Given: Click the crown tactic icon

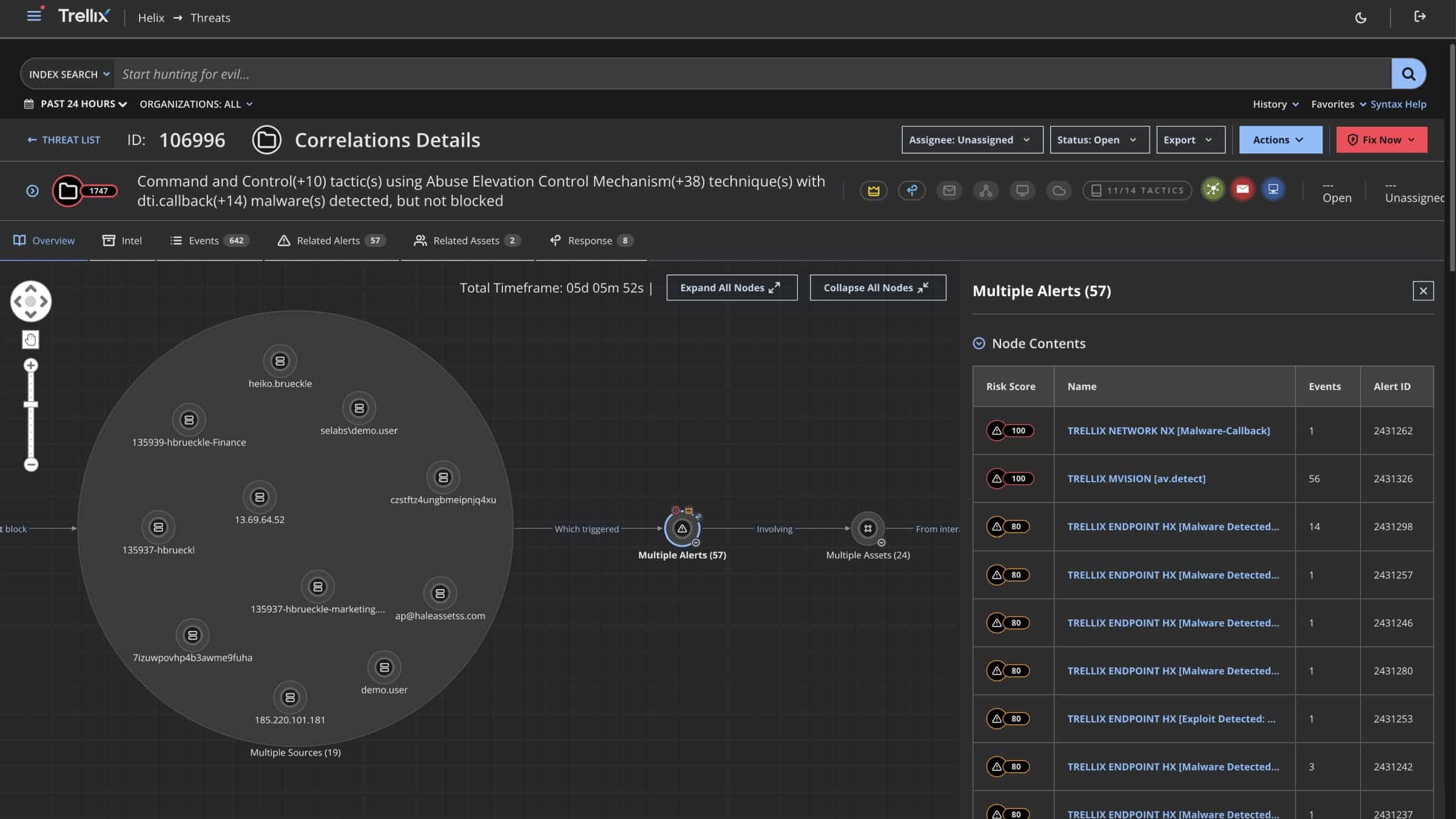Looking at the screenshot, I should [874, 190].
